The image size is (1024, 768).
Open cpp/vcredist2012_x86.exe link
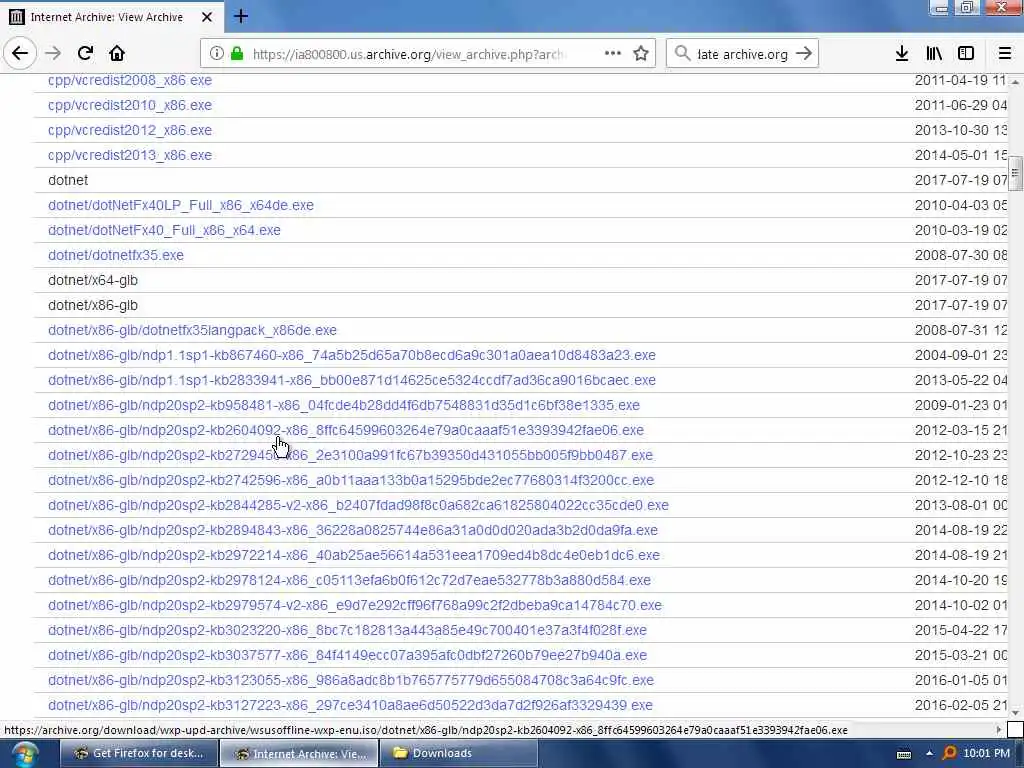(x=130, y=130)
